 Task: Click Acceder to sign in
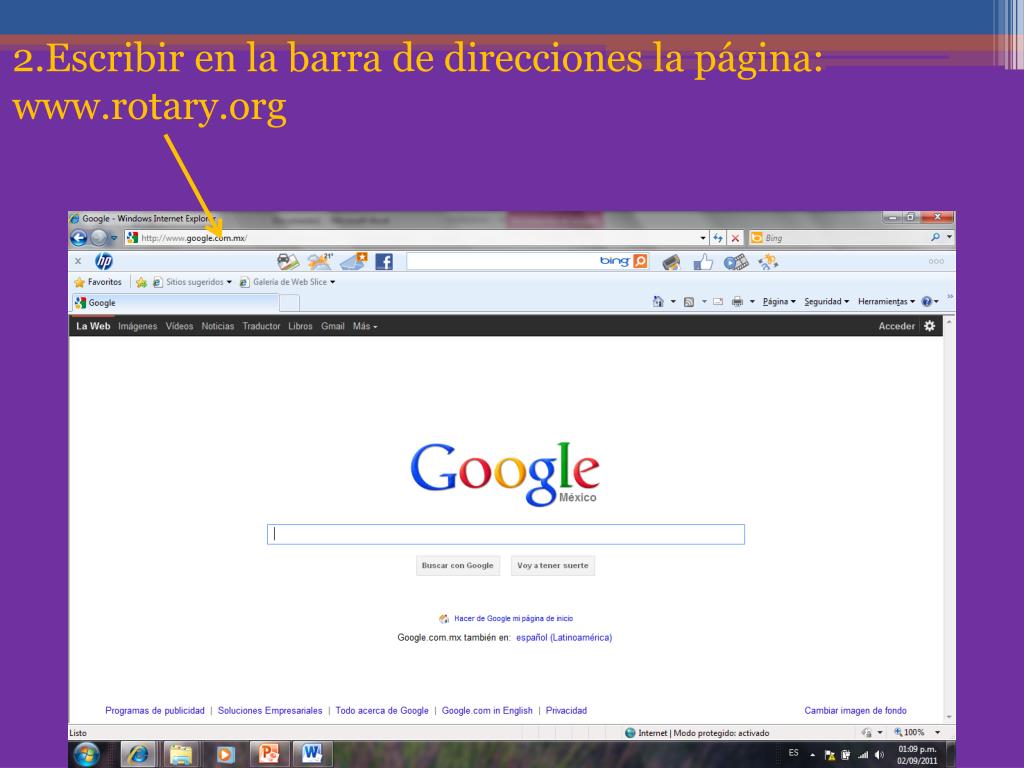pyautogui.click(x=896, y=326)
